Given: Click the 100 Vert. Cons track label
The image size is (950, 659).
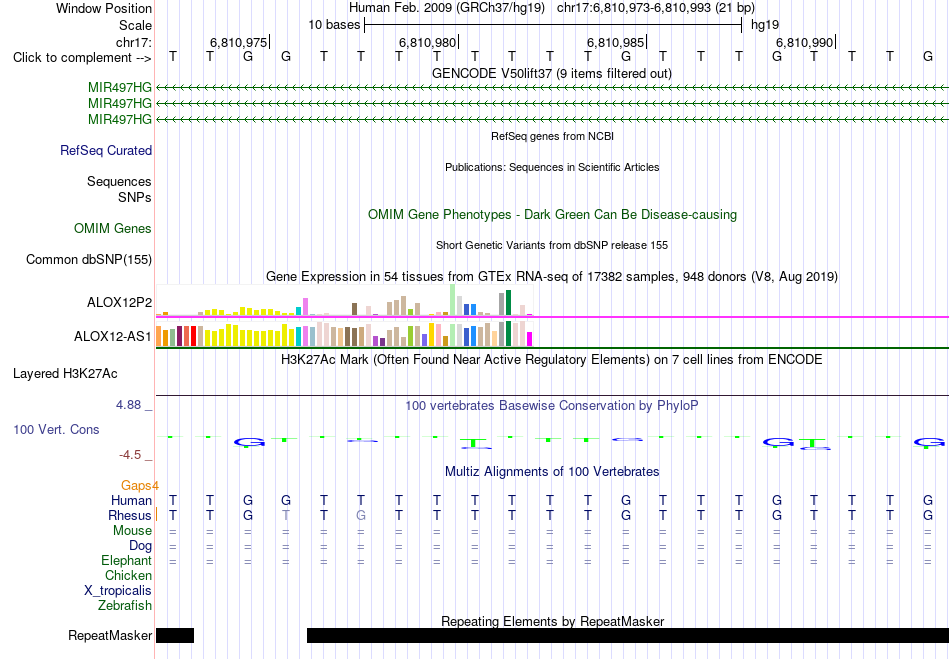Looking at the screenshot, I should click(56, 429).
